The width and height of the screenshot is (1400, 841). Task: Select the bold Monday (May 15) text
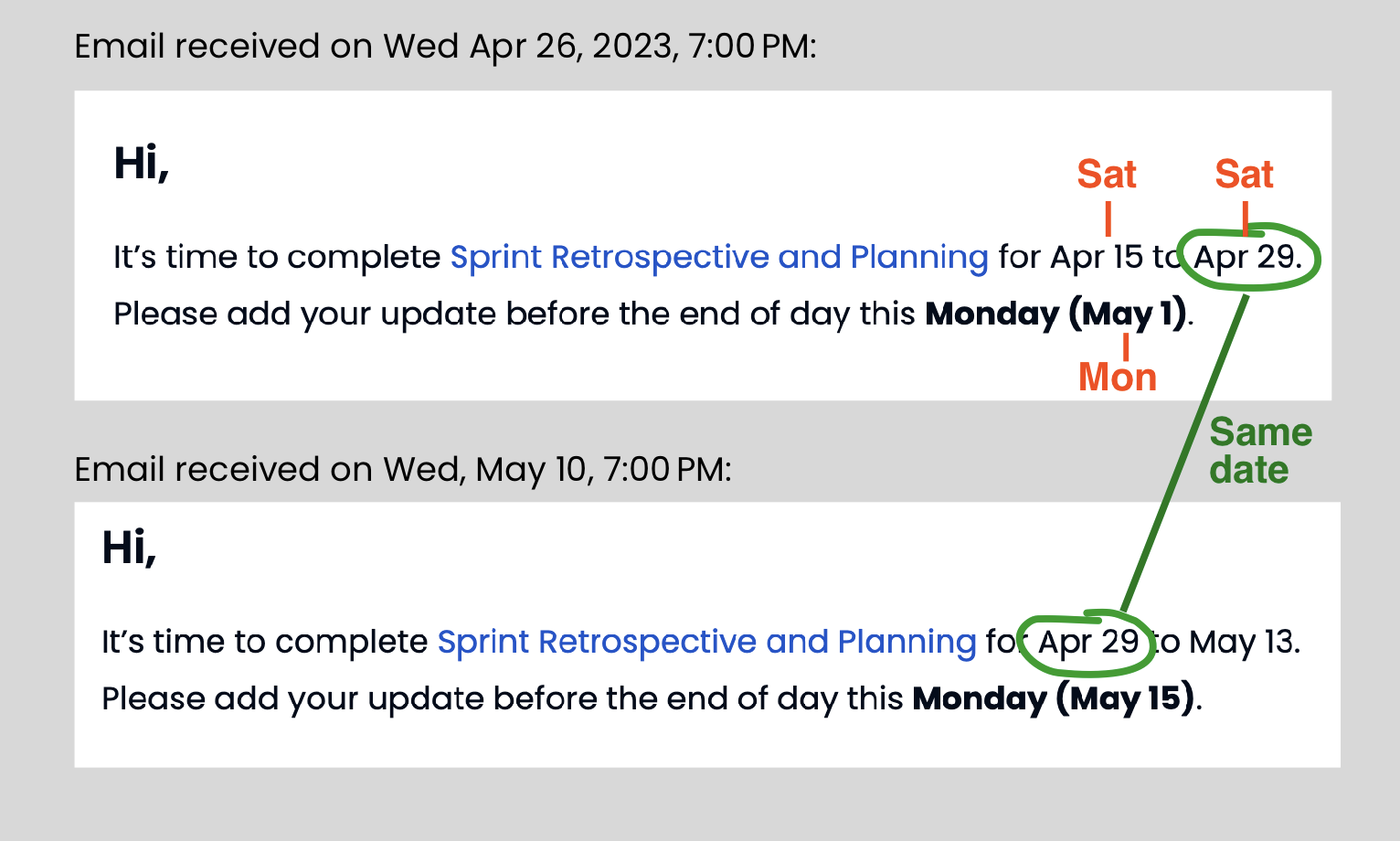1053,699
